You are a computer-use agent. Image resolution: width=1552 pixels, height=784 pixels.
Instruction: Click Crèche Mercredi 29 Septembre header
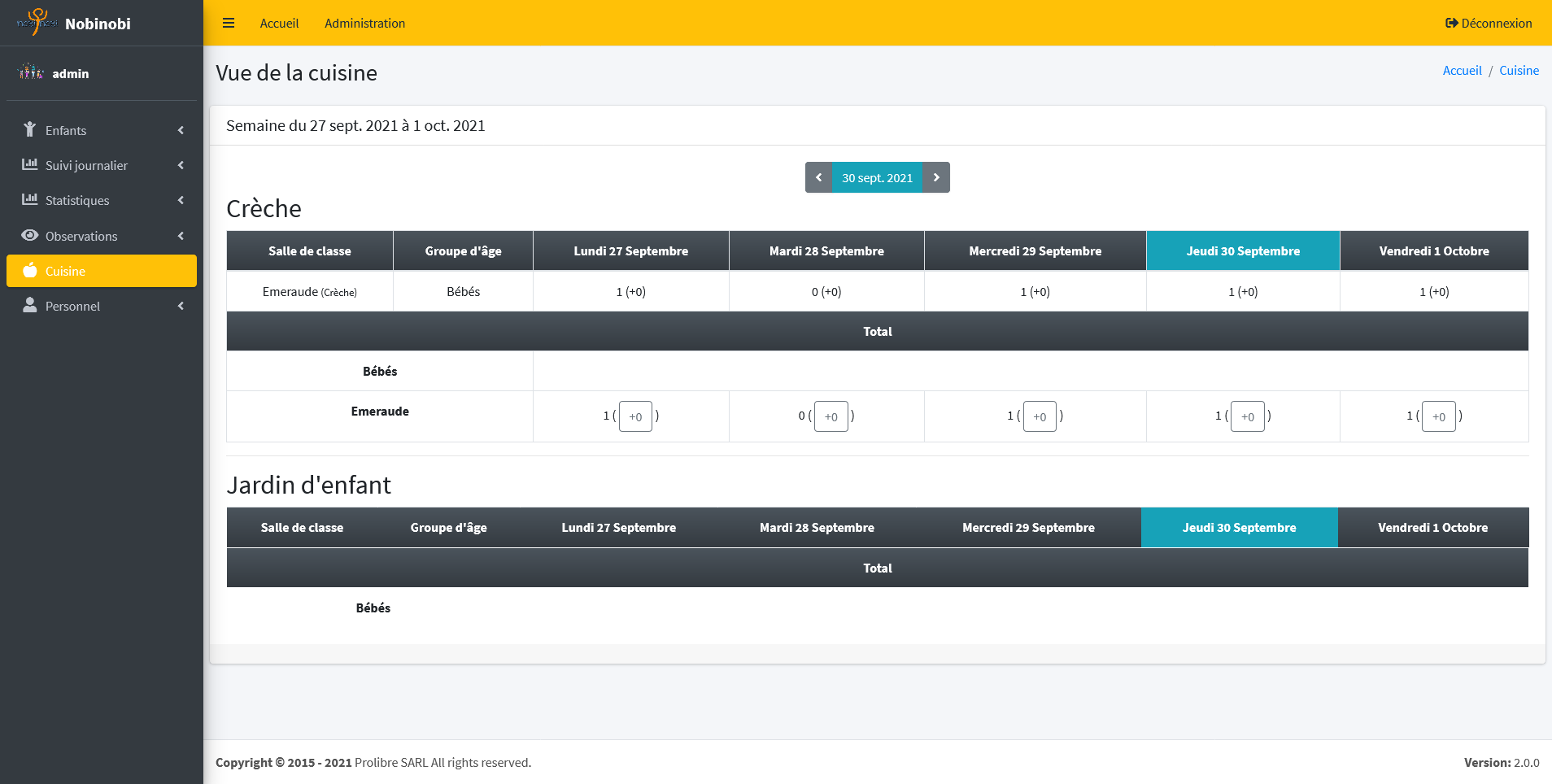[1035, 250]
